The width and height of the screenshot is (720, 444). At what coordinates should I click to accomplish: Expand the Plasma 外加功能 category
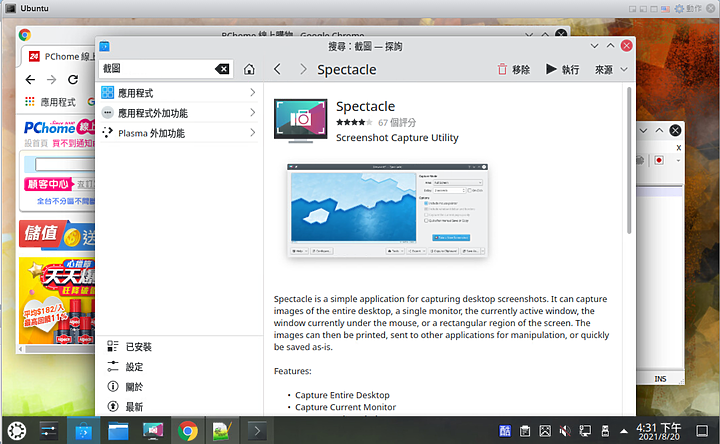pos(179,133)
